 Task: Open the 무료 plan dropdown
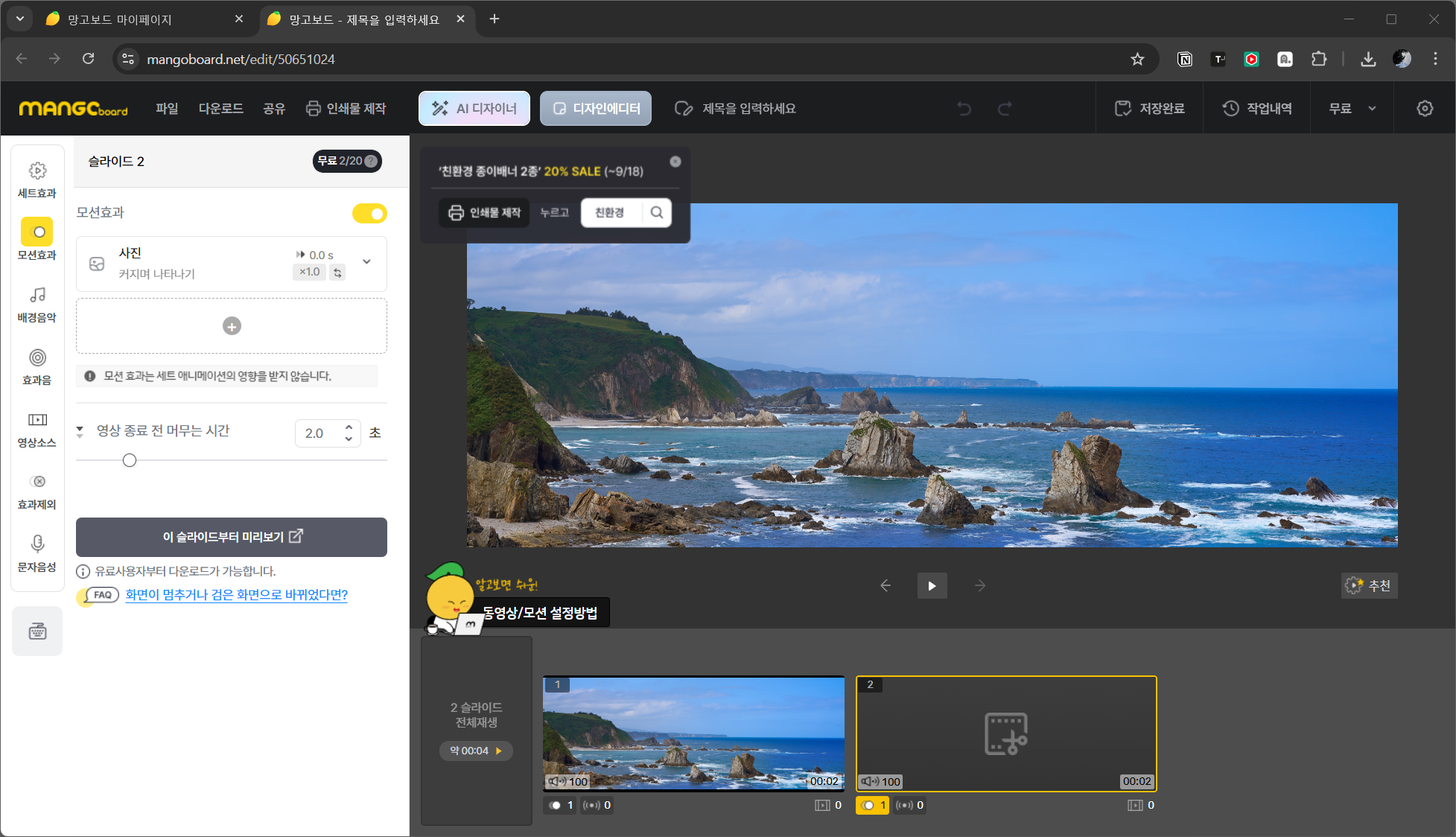(x=1352, y=109)
